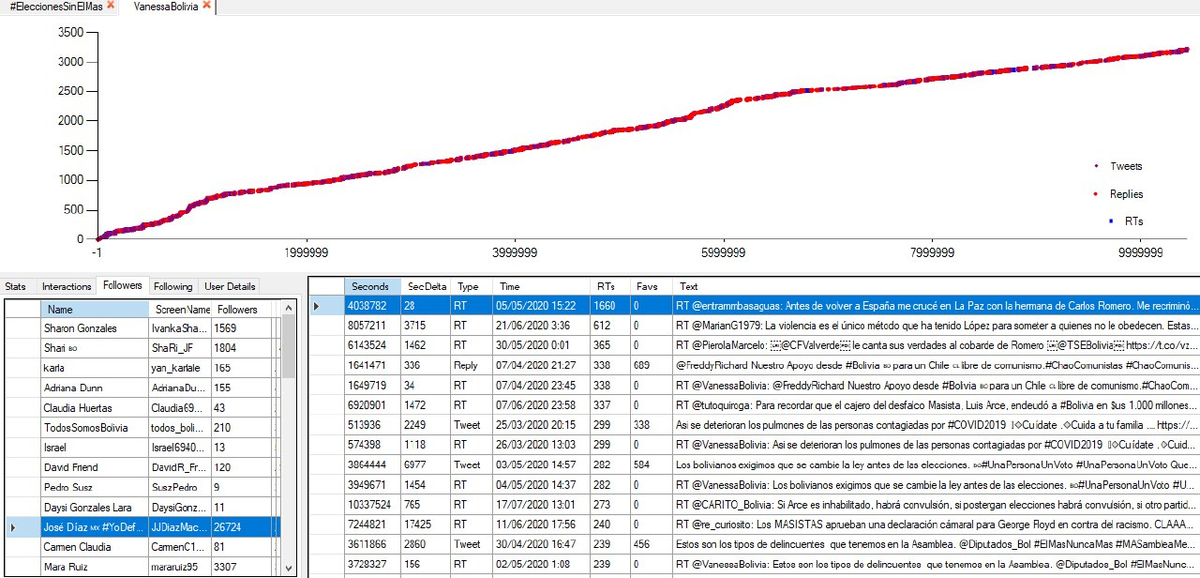Click RTs value 1660 in selected row

pos(611,304)
